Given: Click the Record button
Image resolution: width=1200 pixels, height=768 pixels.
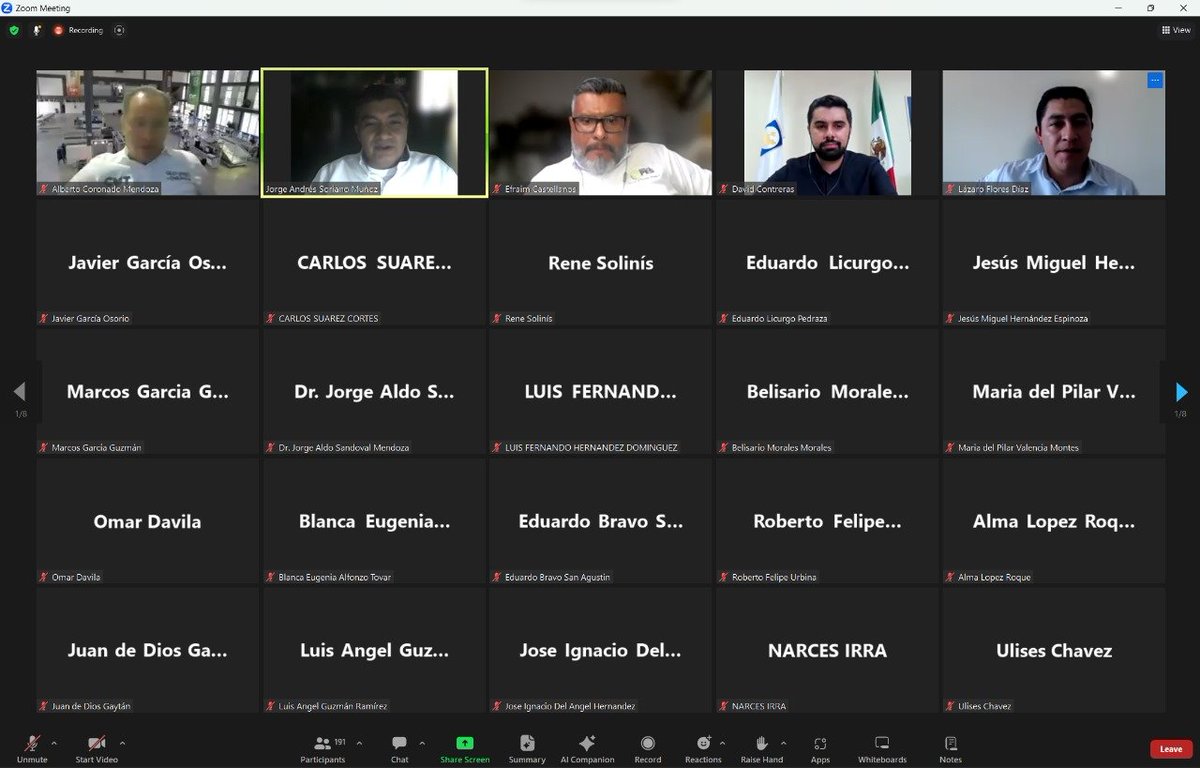Looking at the screenshot, I should click(648, 749).
